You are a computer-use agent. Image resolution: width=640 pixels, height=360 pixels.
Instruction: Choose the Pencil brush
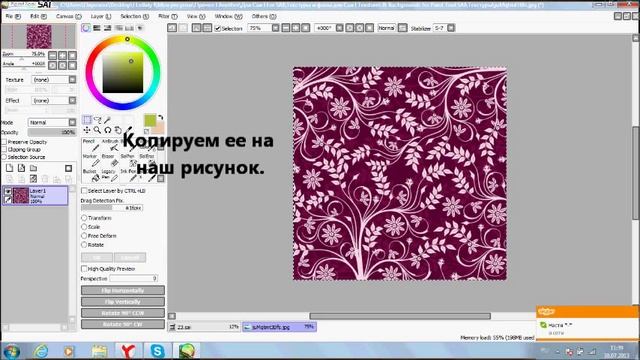91,145
